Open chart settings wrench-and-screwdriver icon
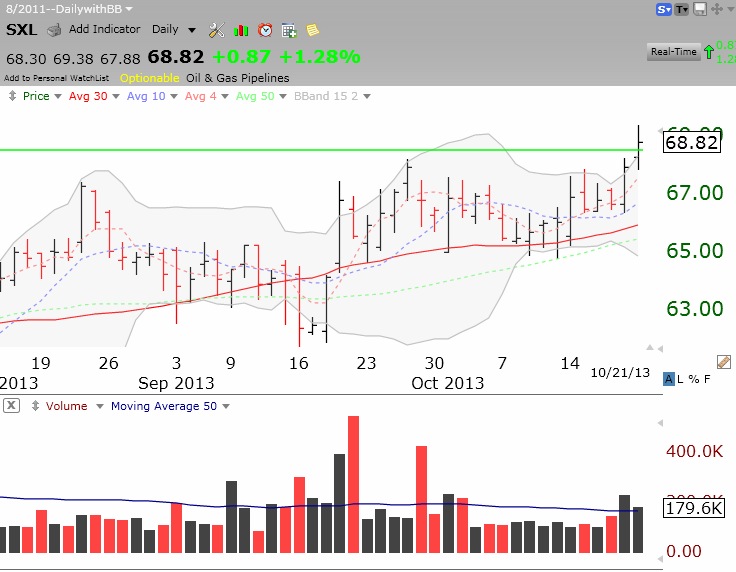Screen dimensions: 736x572 tap(217, 30)
